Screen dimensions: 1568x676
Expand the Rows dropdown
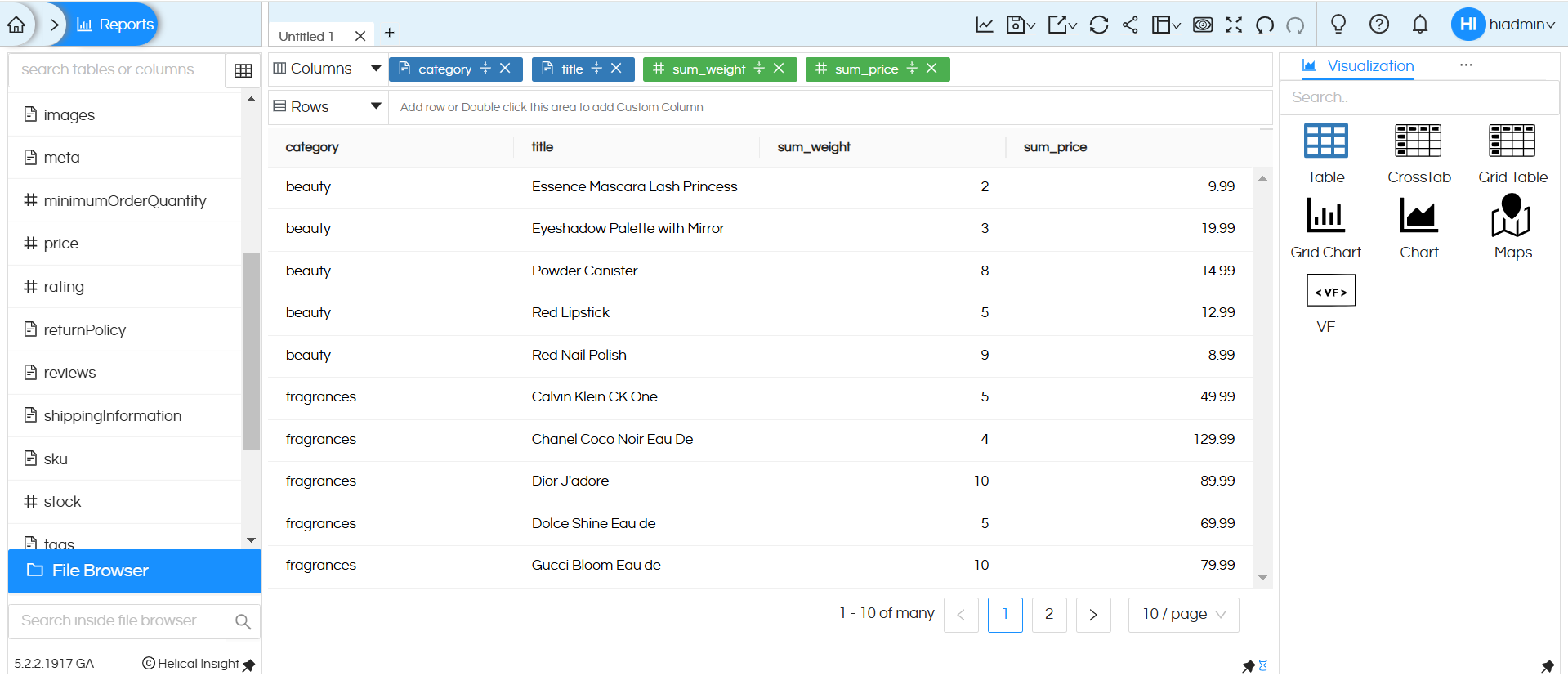point(376,106)
